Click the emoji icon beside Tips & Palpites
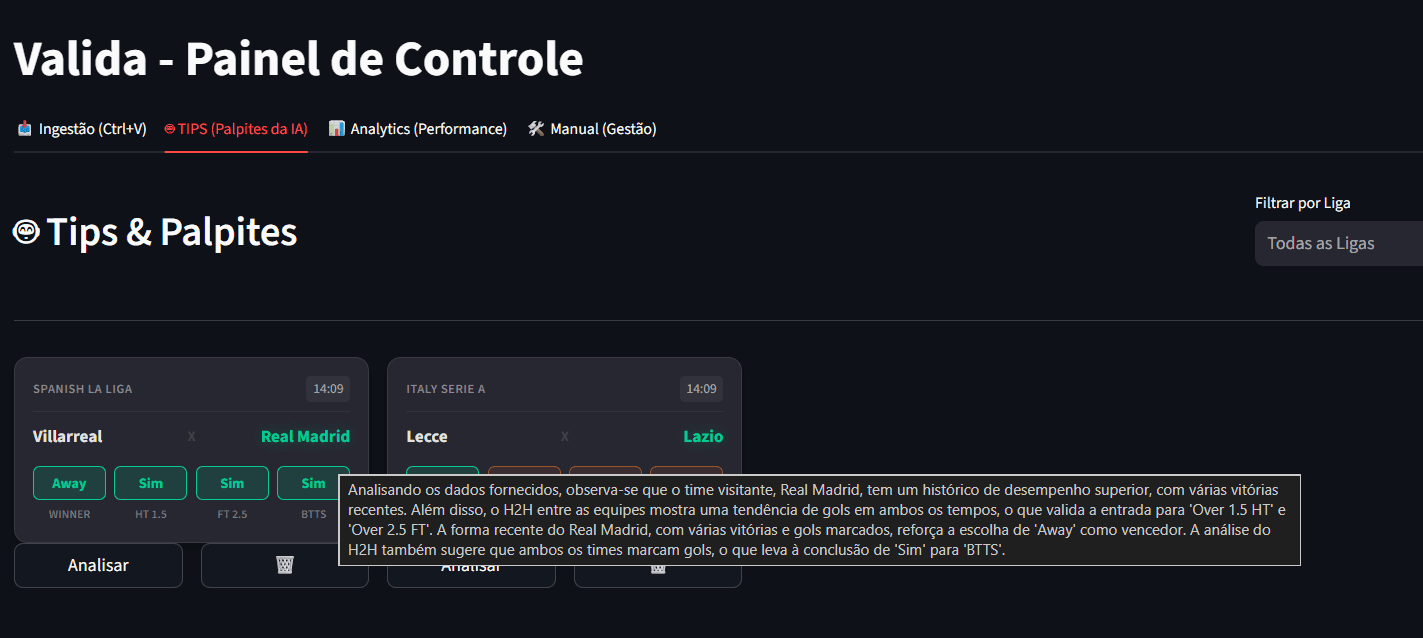 click(26, 232)
